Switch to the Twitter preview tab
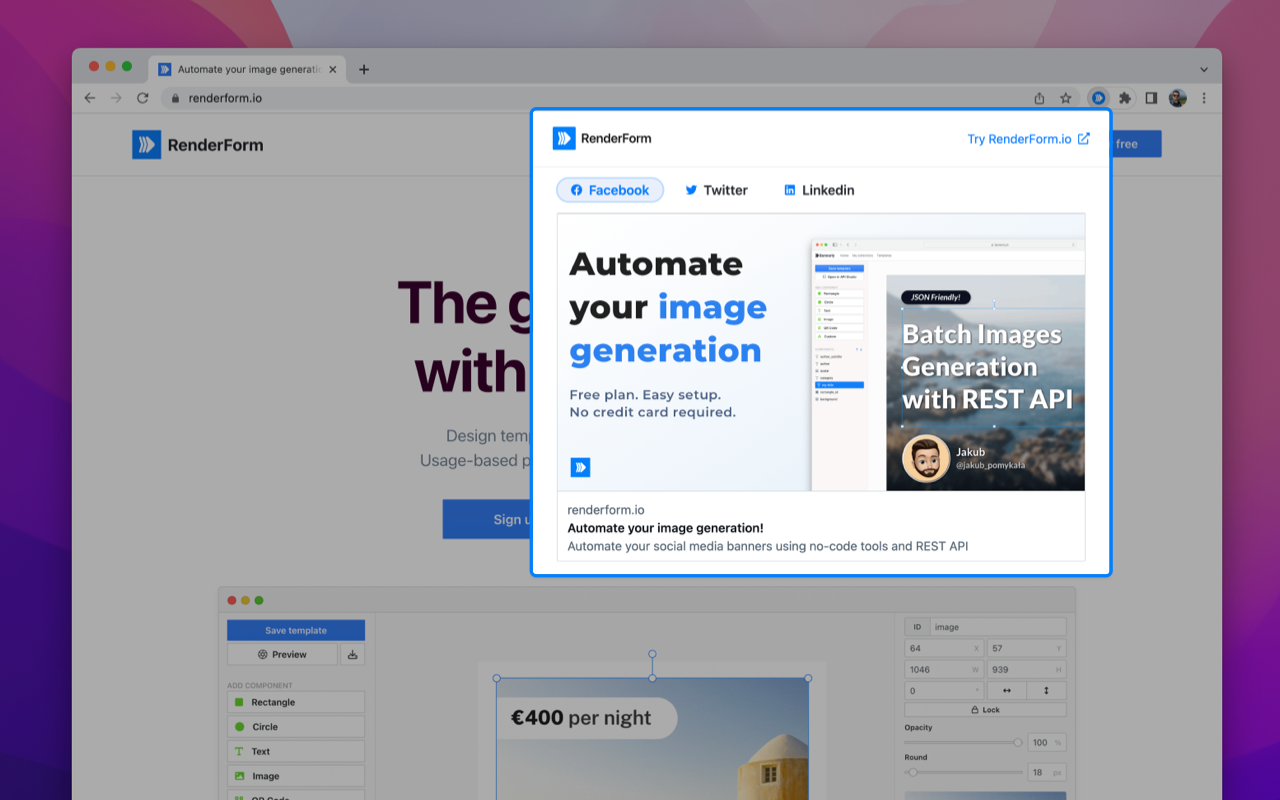Viewport: 1280px width, 800px height. 716,190
